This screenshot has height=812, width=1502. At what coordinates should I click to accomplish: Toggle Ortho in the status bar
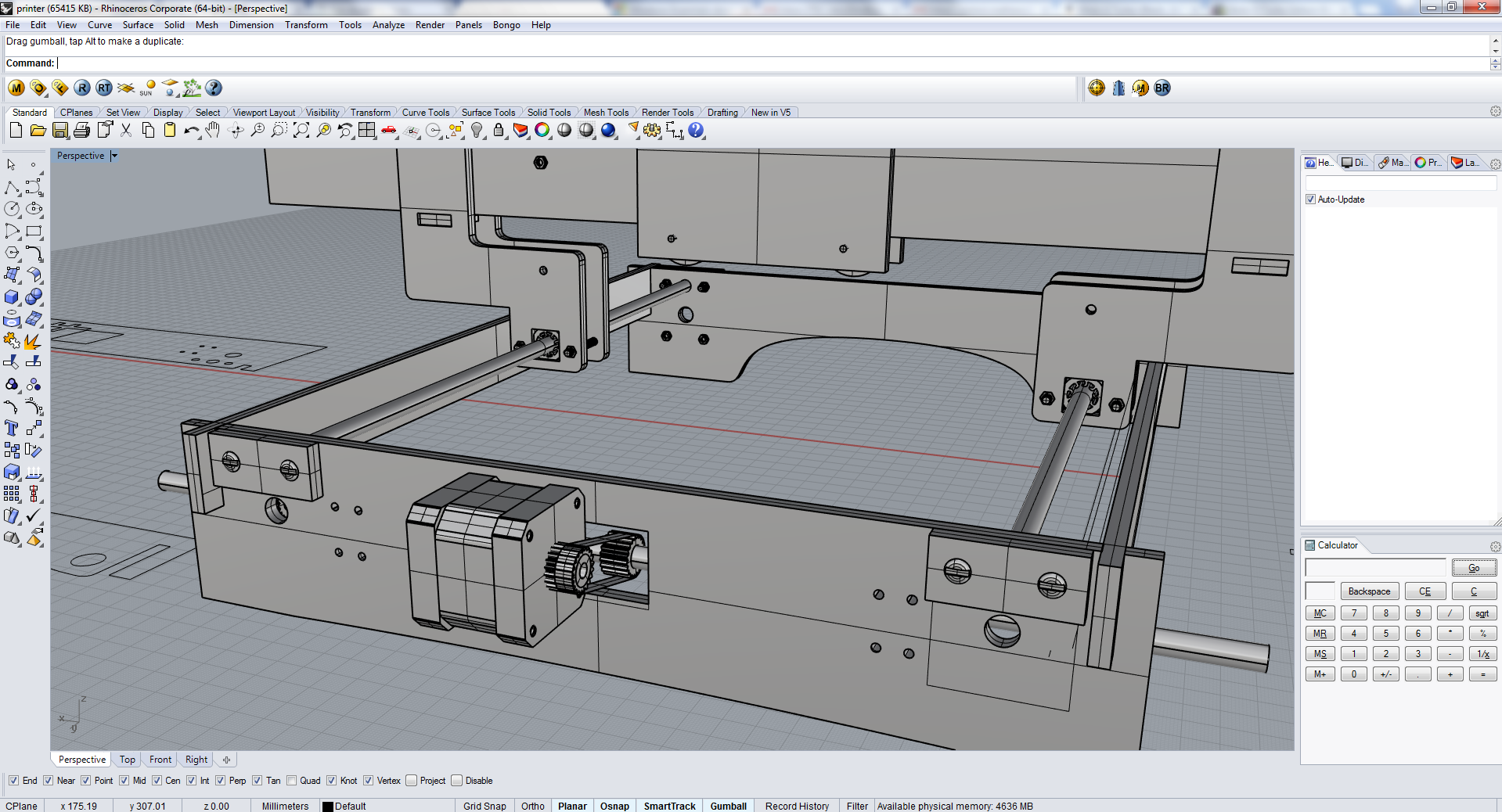(x=533, y=806)
